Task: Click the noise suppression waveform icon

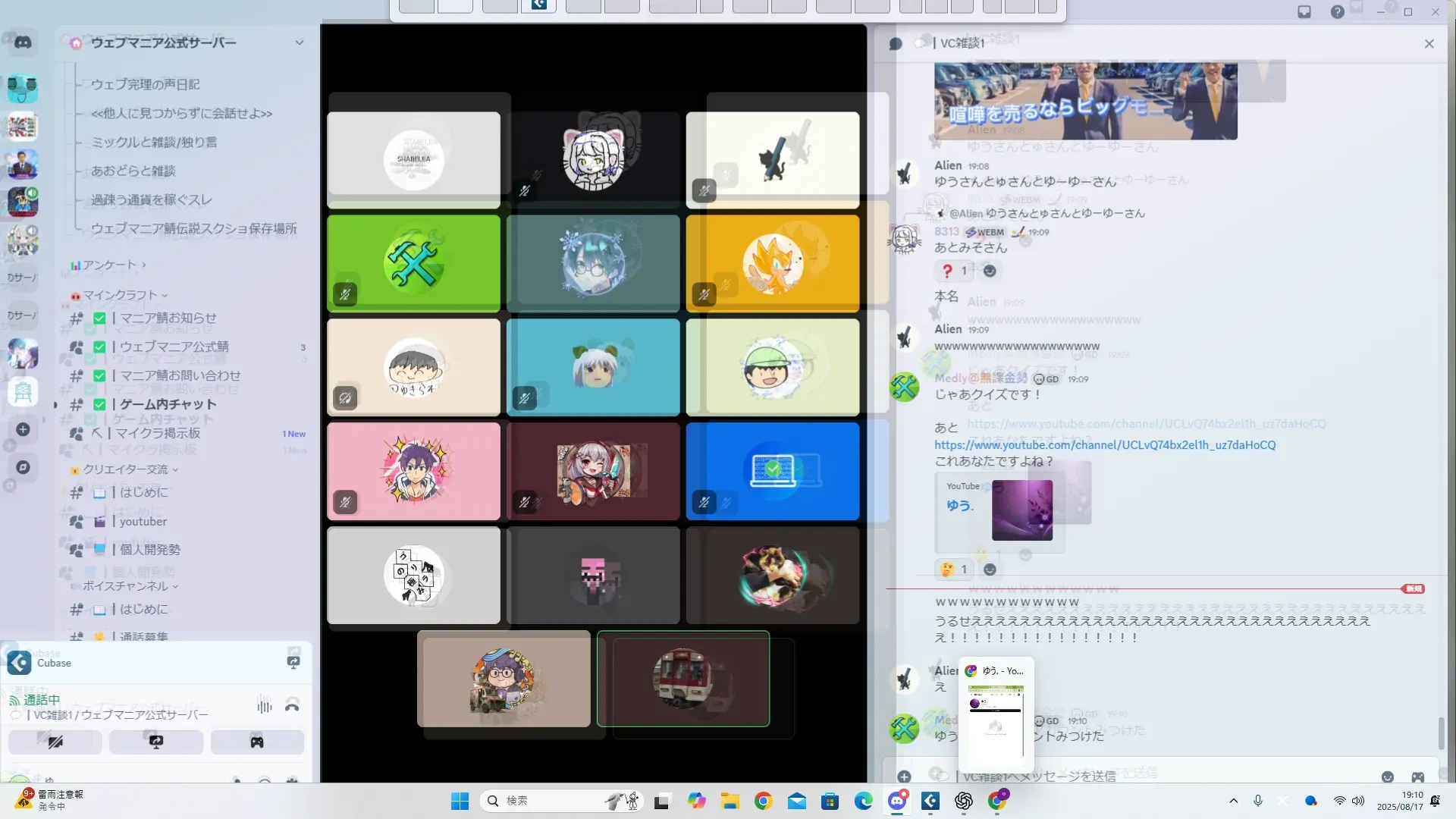Action: 264,707
